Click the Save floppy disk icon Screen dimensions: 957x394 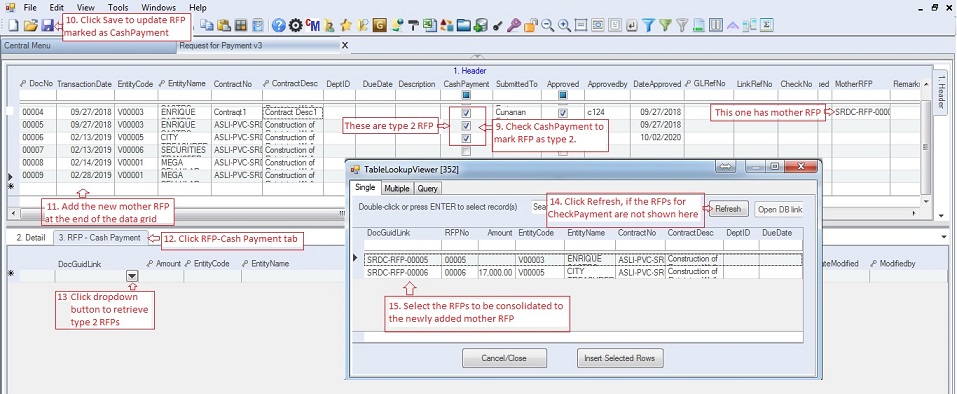tap(48, 25)
